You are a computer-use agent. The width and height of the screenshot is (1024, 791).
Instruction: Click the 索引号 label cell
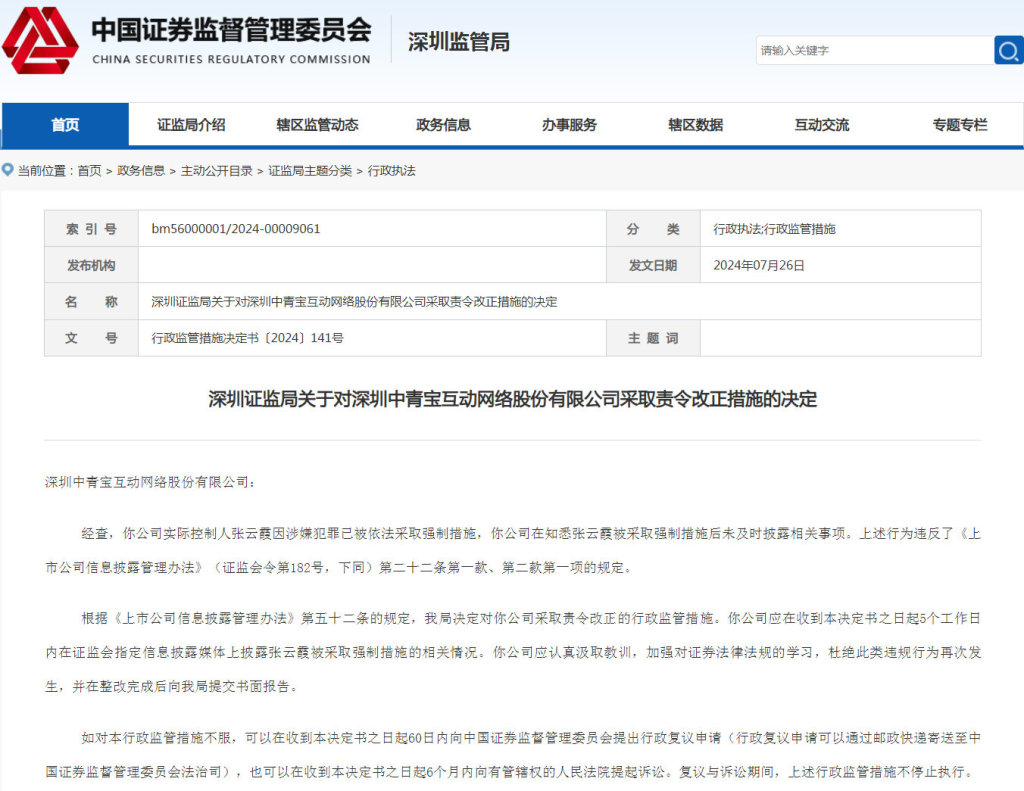91,229
